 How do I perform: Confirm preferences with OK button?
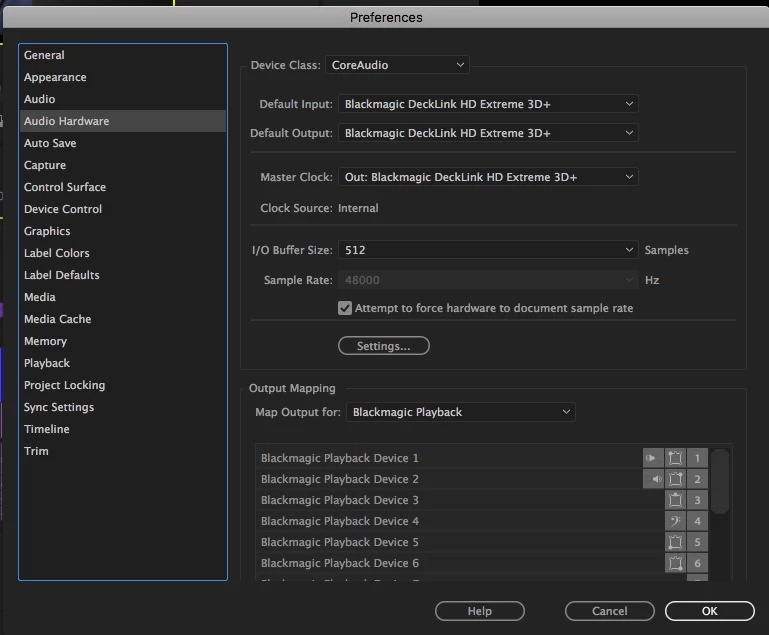pos(710,611)
